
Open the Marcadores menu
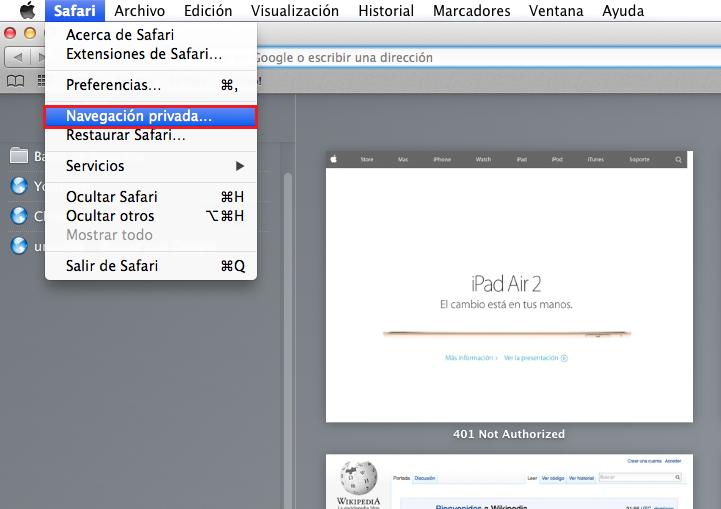(471, 11)
